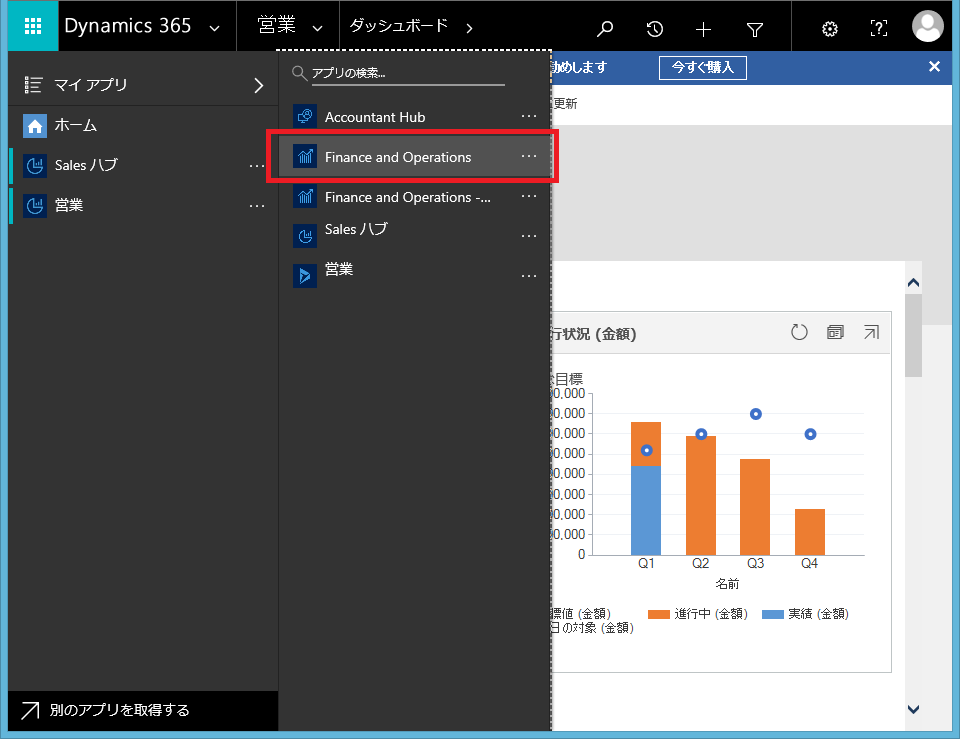Open recent items history icon

654,28
